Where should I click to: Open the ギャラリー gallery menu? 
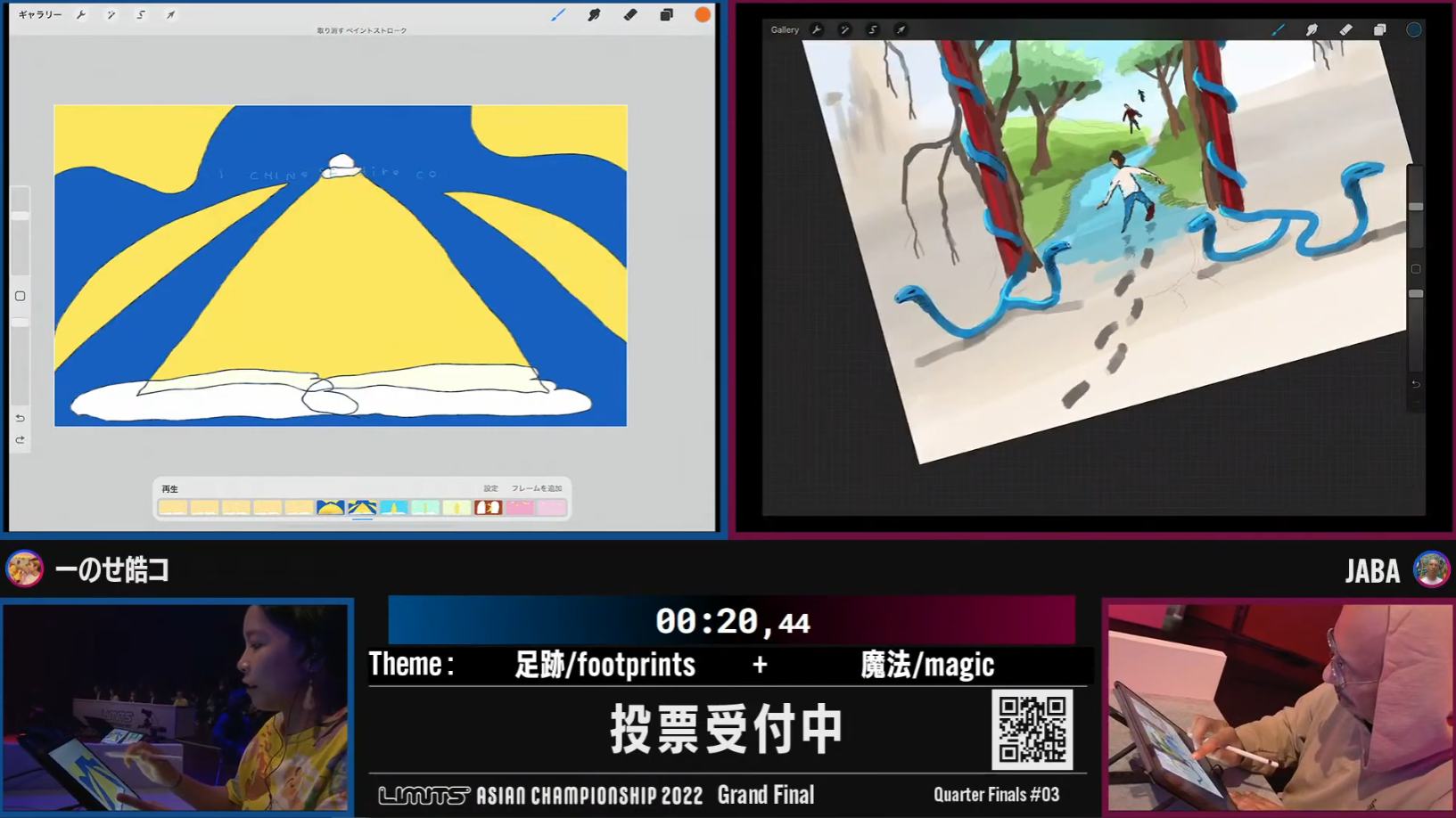pyautogui.click(x=40, y=15)
